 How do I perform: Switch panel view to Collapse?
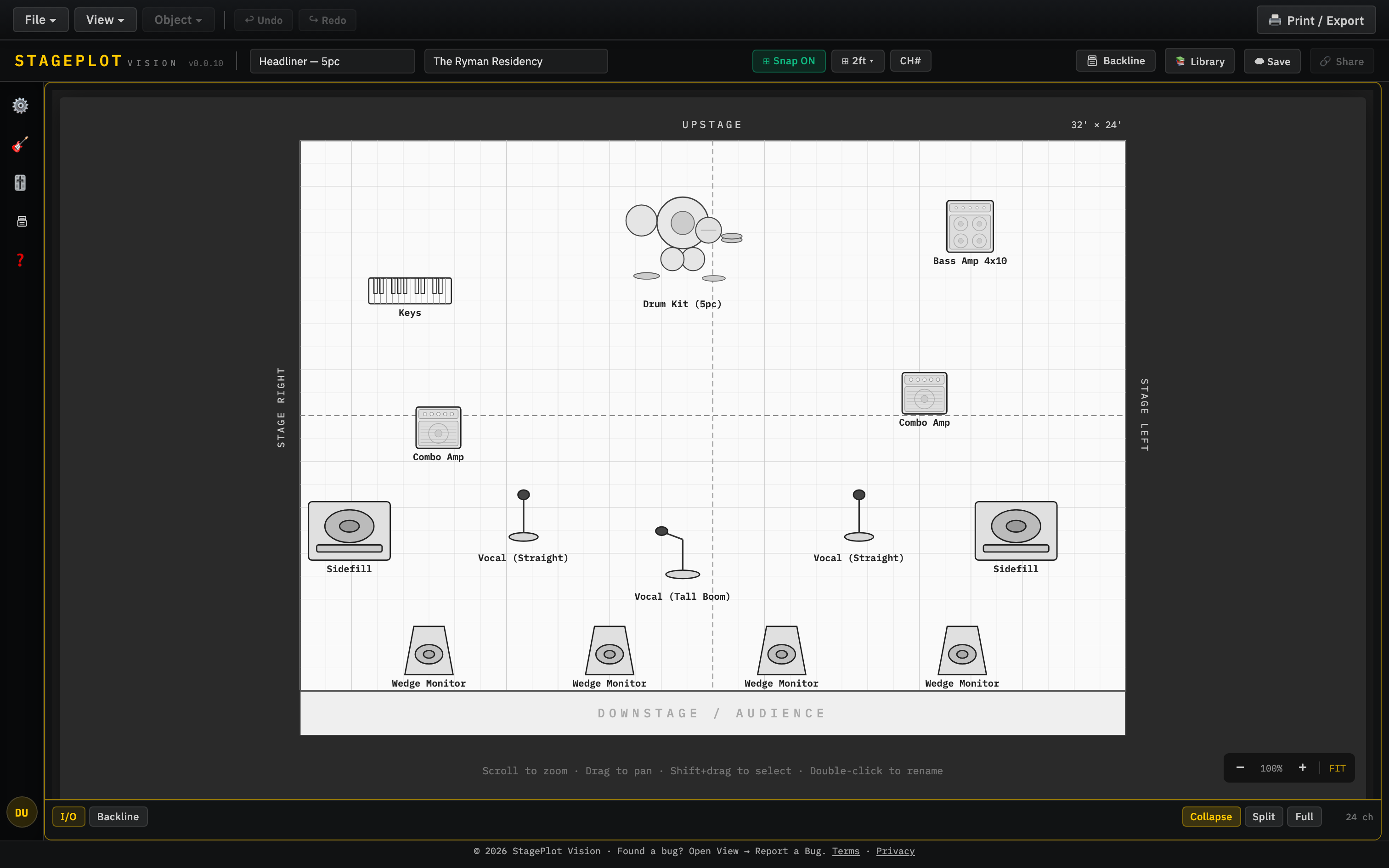pos(1210,817)
